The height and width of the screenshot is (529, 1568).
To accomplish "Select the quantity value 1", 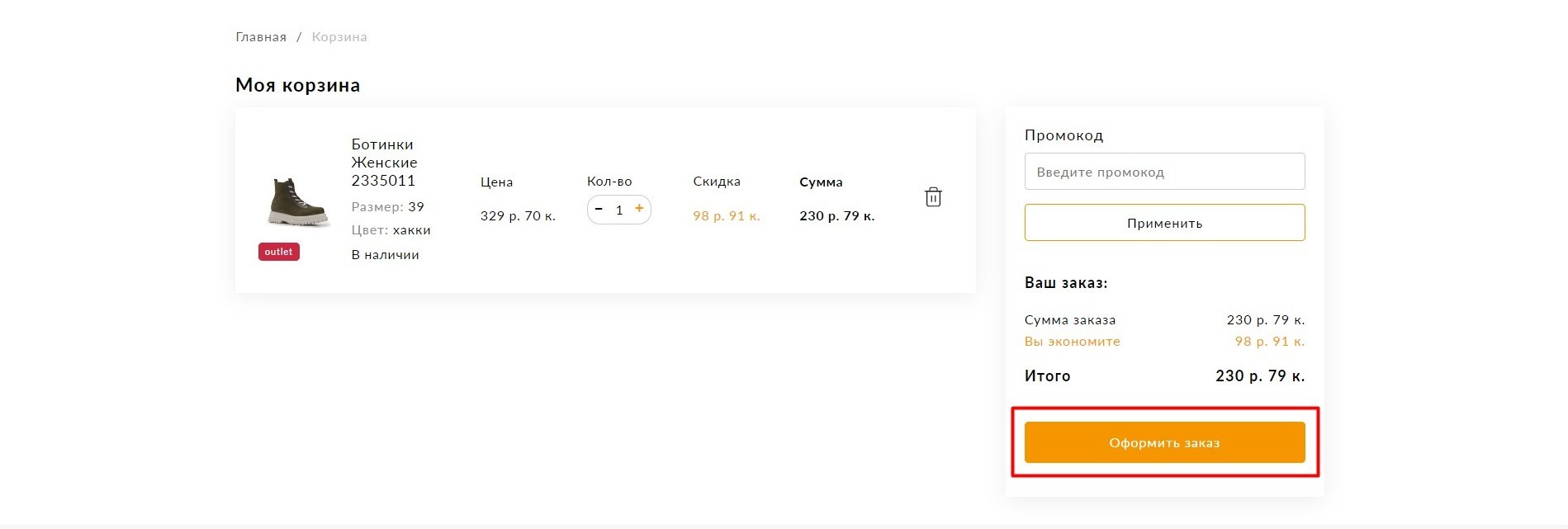I will pos(619,210).
